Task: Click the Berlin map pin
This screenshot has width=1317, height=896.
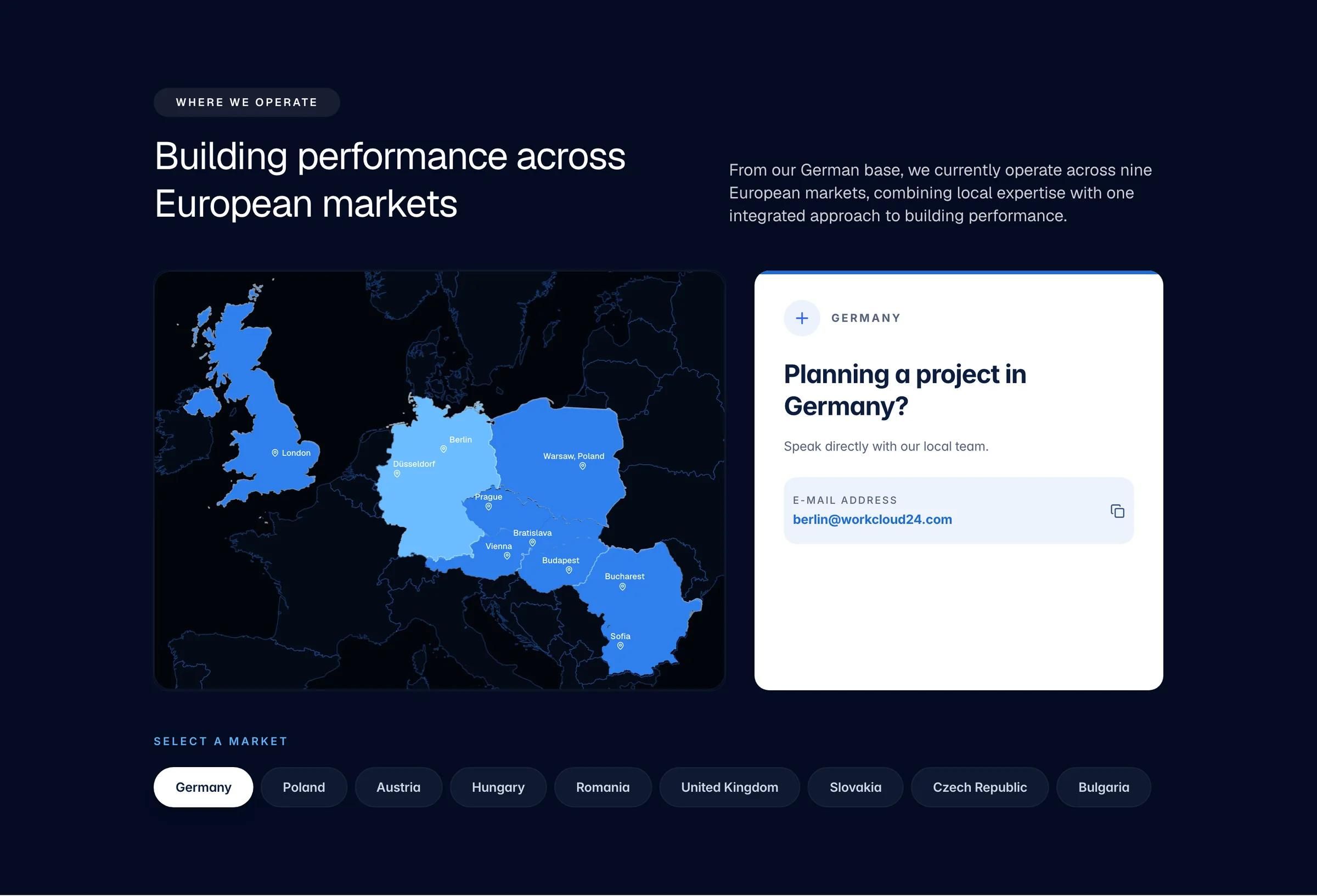Action: [444, 449]
